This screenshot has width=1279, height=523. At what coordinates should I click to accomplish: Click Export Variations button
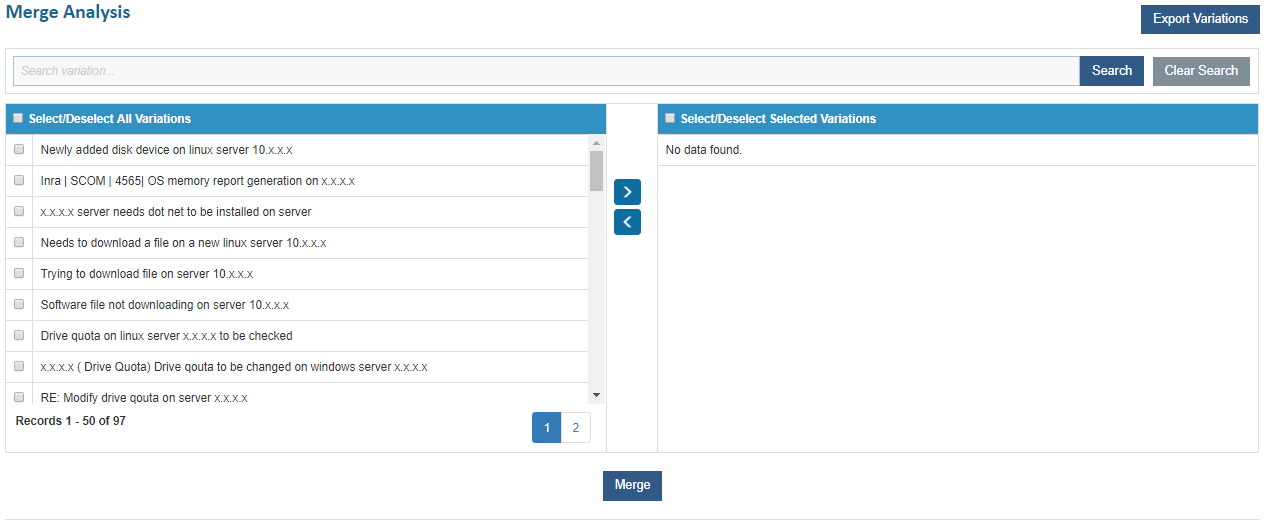click(1200, 19)
